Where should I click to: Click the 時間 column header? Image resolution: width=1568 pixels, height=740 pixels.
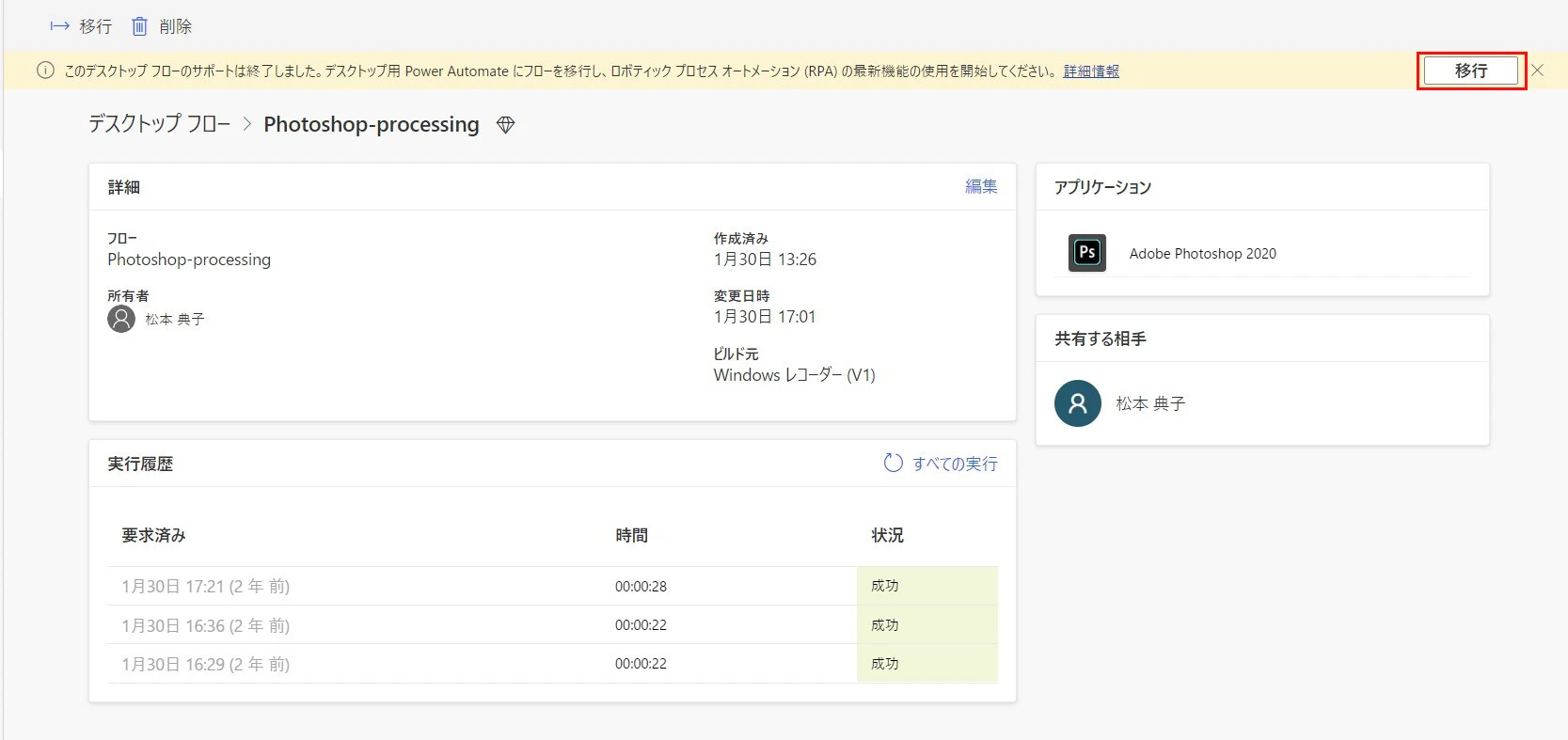[x=632, y=535]
